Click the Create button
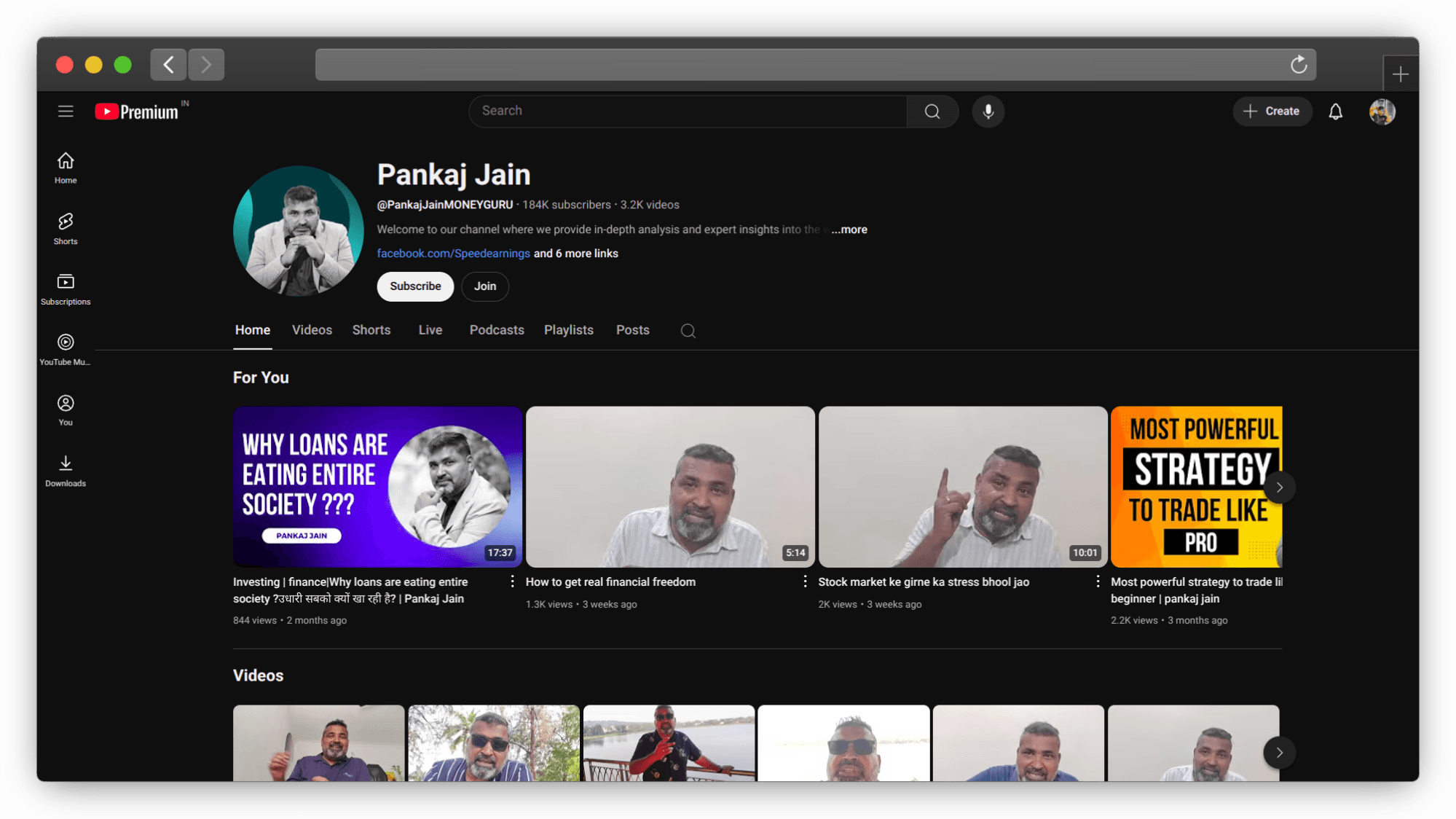 (1272, 111)
